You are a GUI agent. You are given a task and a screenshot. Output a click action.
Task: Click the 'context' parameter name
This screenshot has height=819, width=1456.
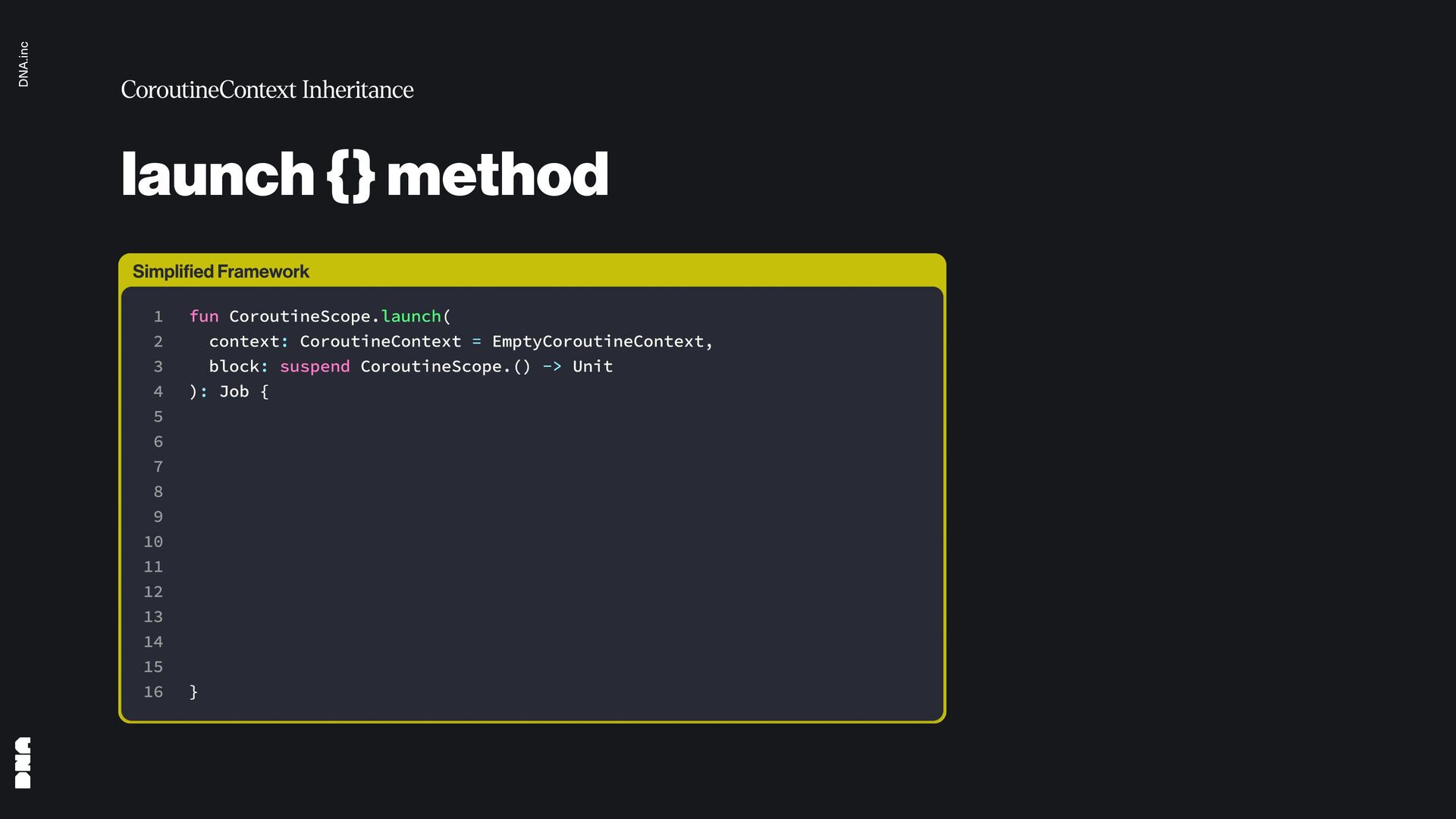[x=243, y=341]
